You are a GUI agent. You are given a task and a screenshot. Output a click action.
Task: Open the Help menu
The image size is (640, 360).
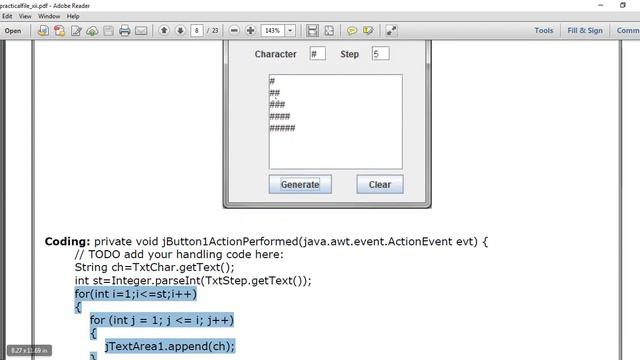(73, 16)
